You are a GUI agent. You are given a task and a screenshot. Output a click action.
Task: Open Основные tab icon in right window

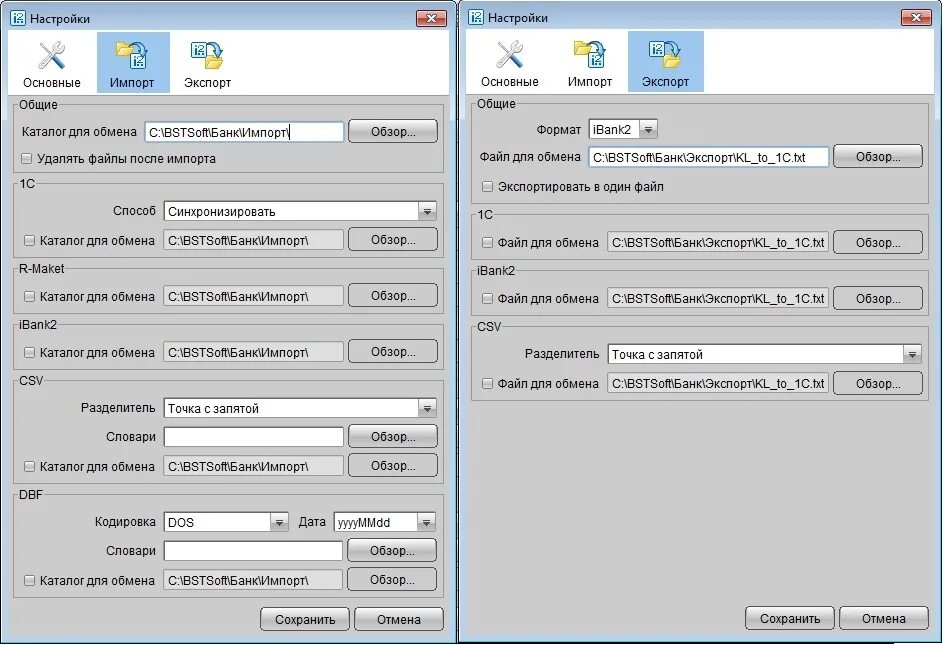click(x=509, y=54)
